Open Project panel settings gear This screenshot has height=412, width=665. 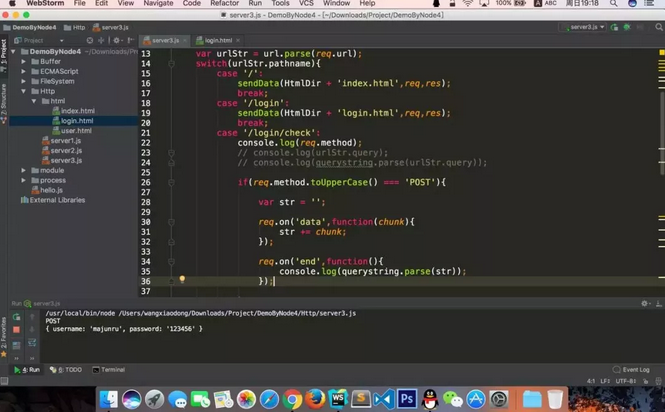pos(117,40)
